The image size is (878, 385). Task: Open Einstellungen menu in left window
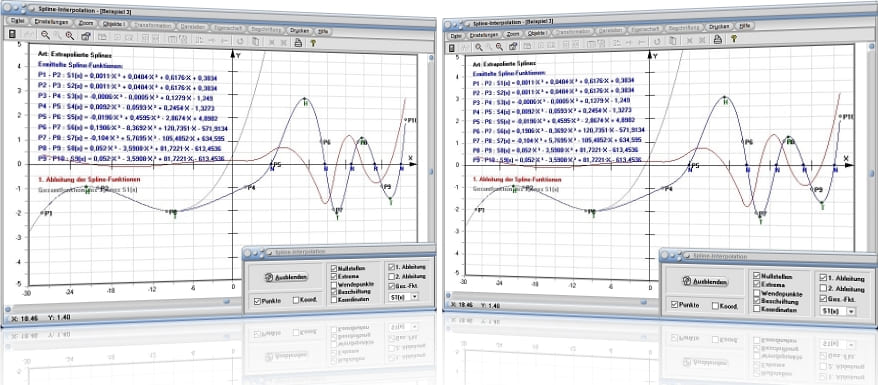[51, 21]
